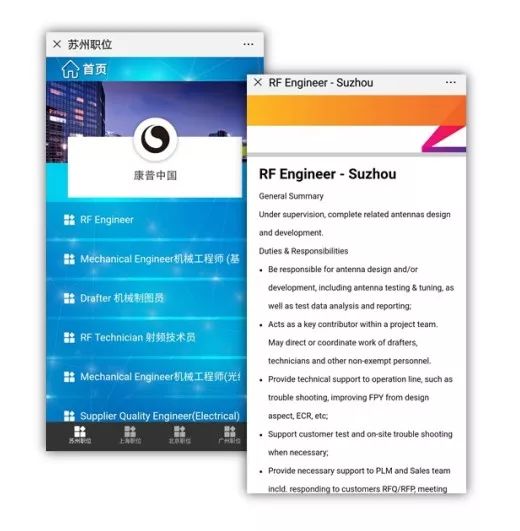Click the orange banner on job page
Screen dimensions: 520x531
coord(356,110)
